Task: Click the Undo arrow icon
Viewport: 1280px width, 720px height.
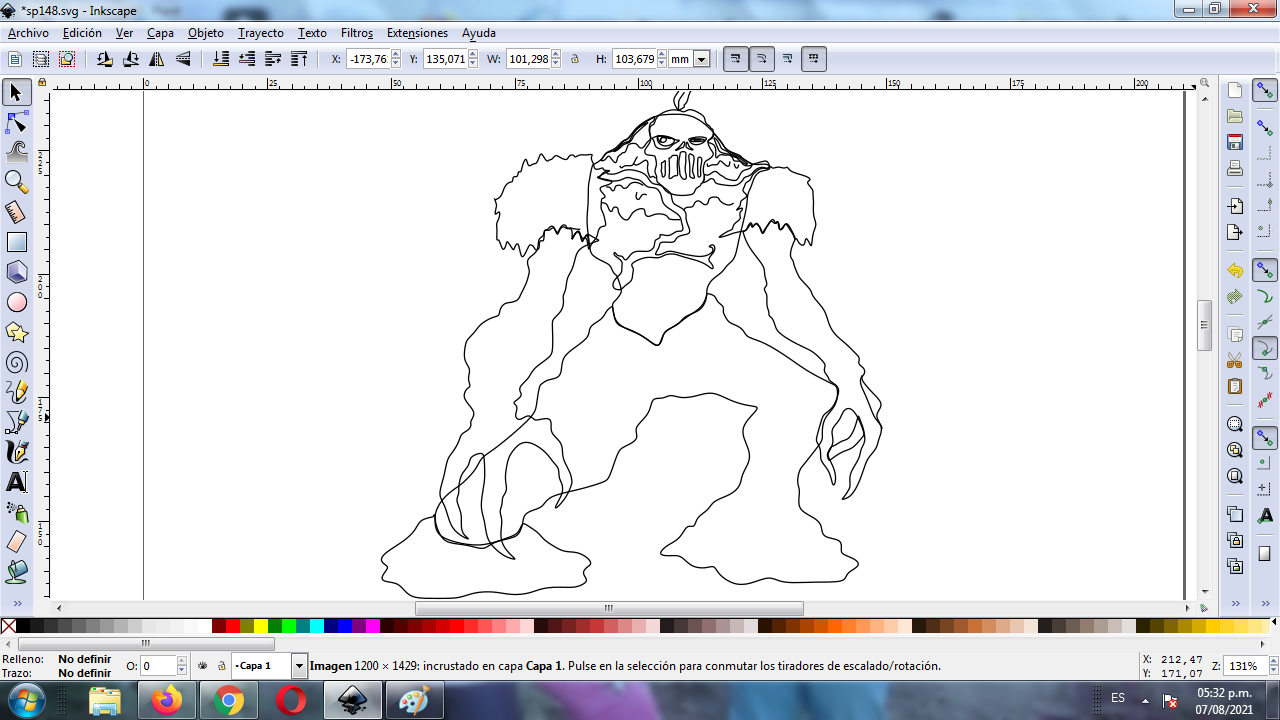Action: pyautogui.click(x=1235, y=271)
